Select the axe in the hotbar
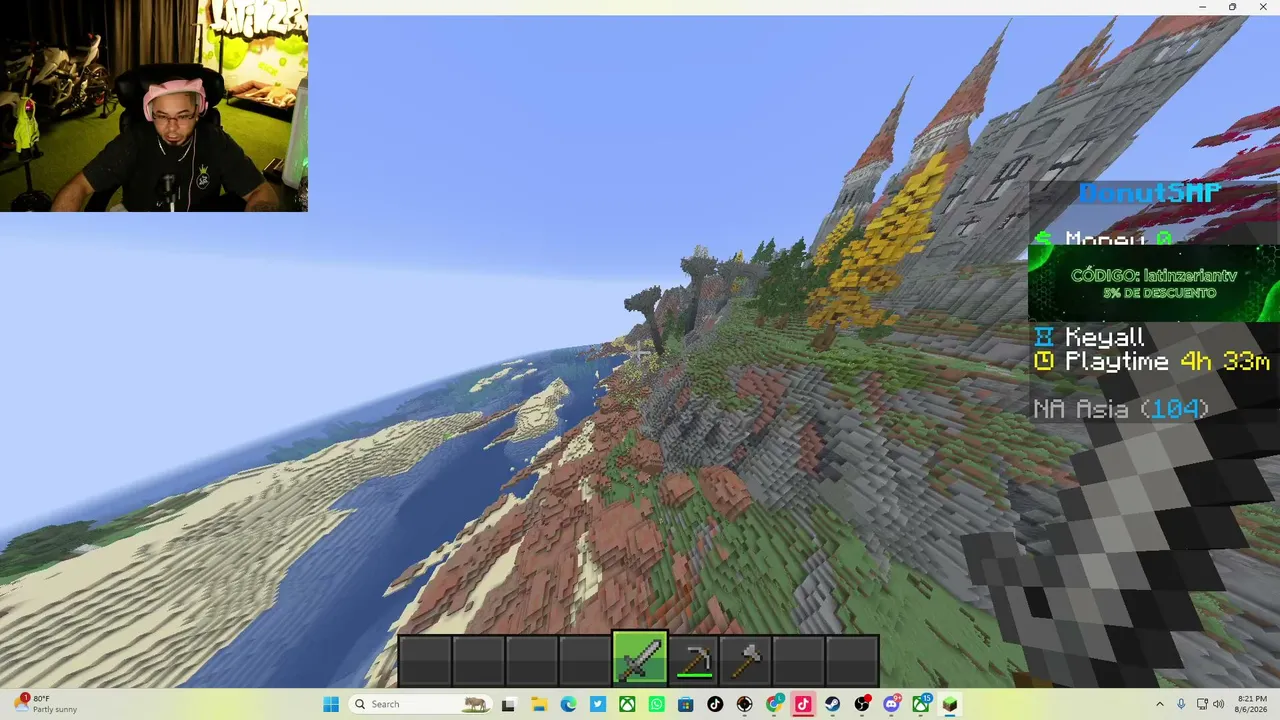This screenshot has height=720, width=1280. [748, 660]
